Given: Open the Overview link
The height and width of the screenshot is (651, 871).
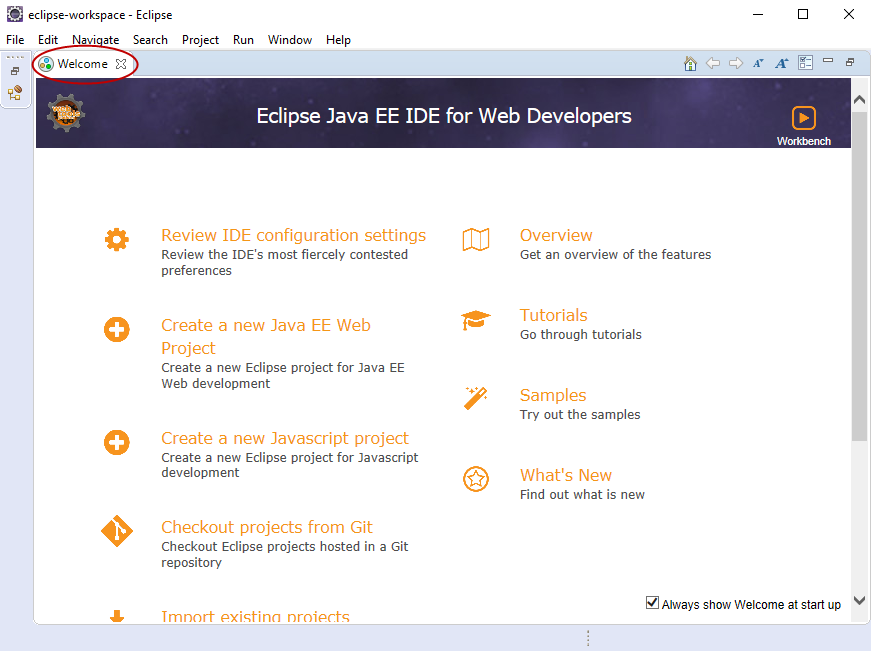Looking at the screenshot, I should [x=556, y=235].
